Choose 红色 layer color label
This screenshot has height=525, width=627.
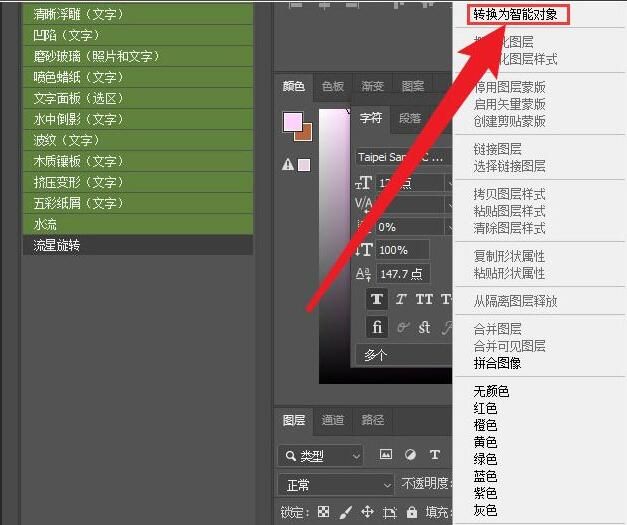[485, 408]
